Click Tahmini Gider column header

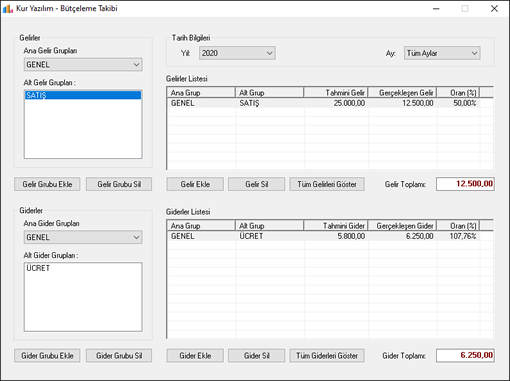point(336,226)
